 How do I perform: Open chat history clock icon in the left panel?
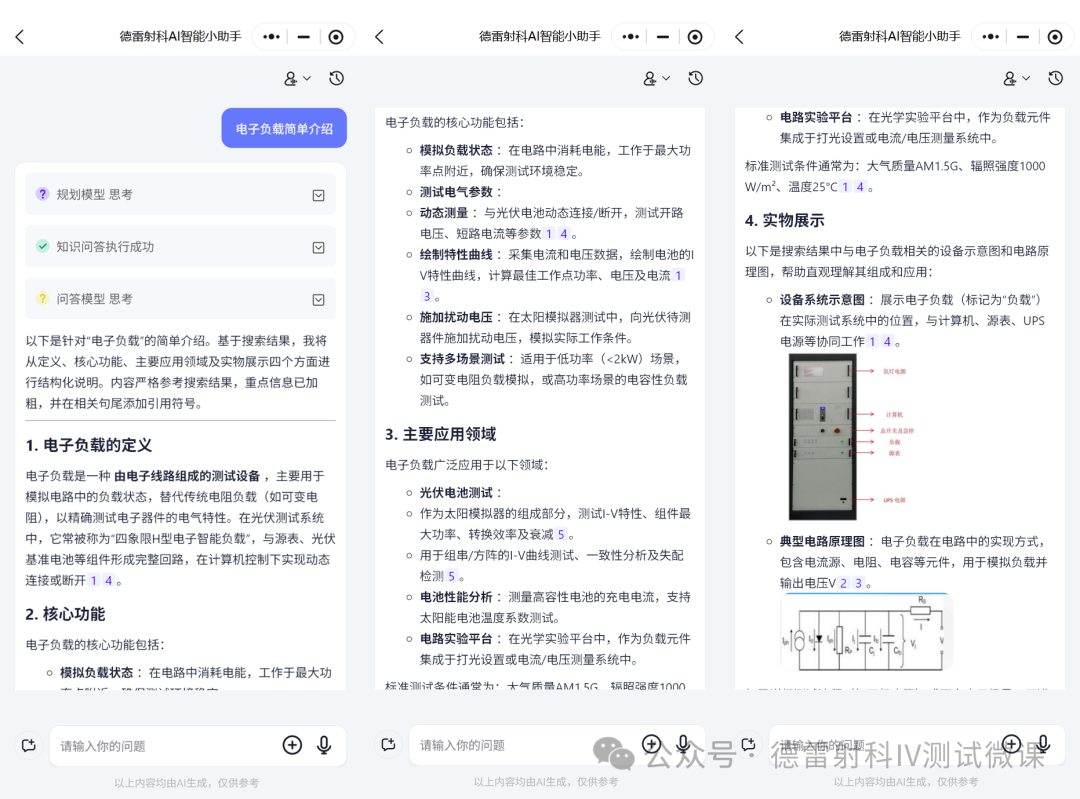336,78
